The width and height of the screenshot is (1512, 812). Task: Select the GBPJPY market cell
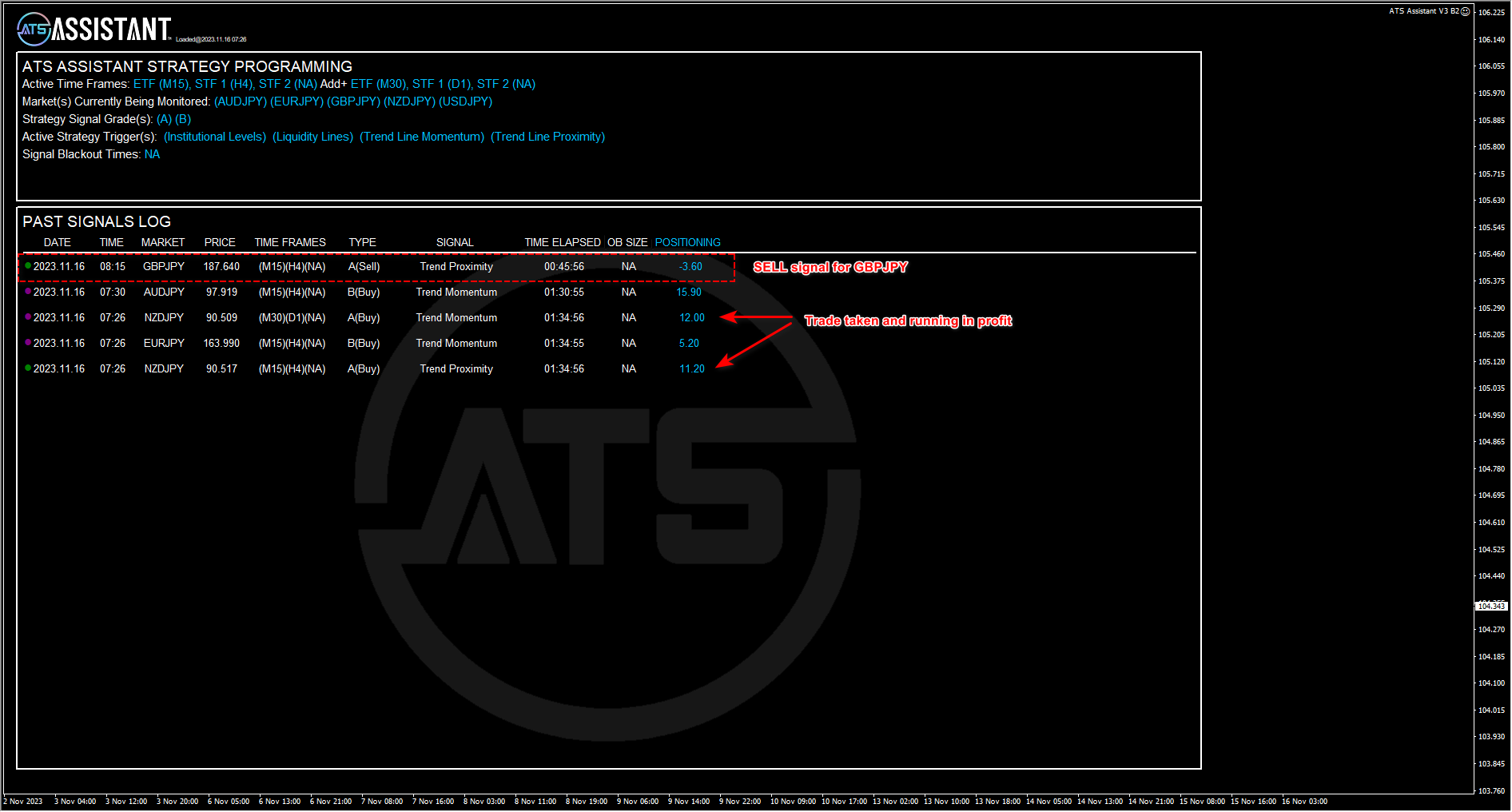point(164,266)
